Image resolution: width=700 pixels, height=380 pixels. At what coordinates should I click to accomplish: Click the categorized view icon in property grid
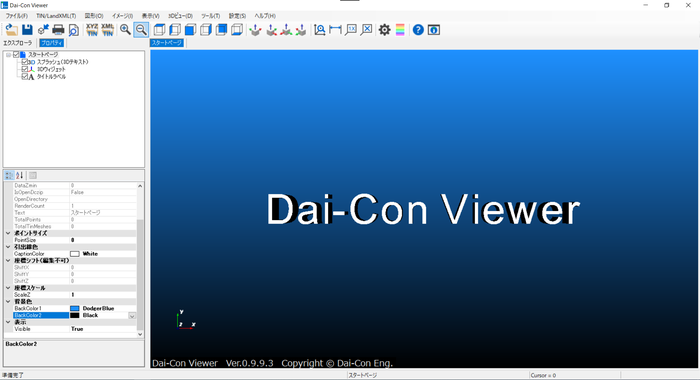9,175
